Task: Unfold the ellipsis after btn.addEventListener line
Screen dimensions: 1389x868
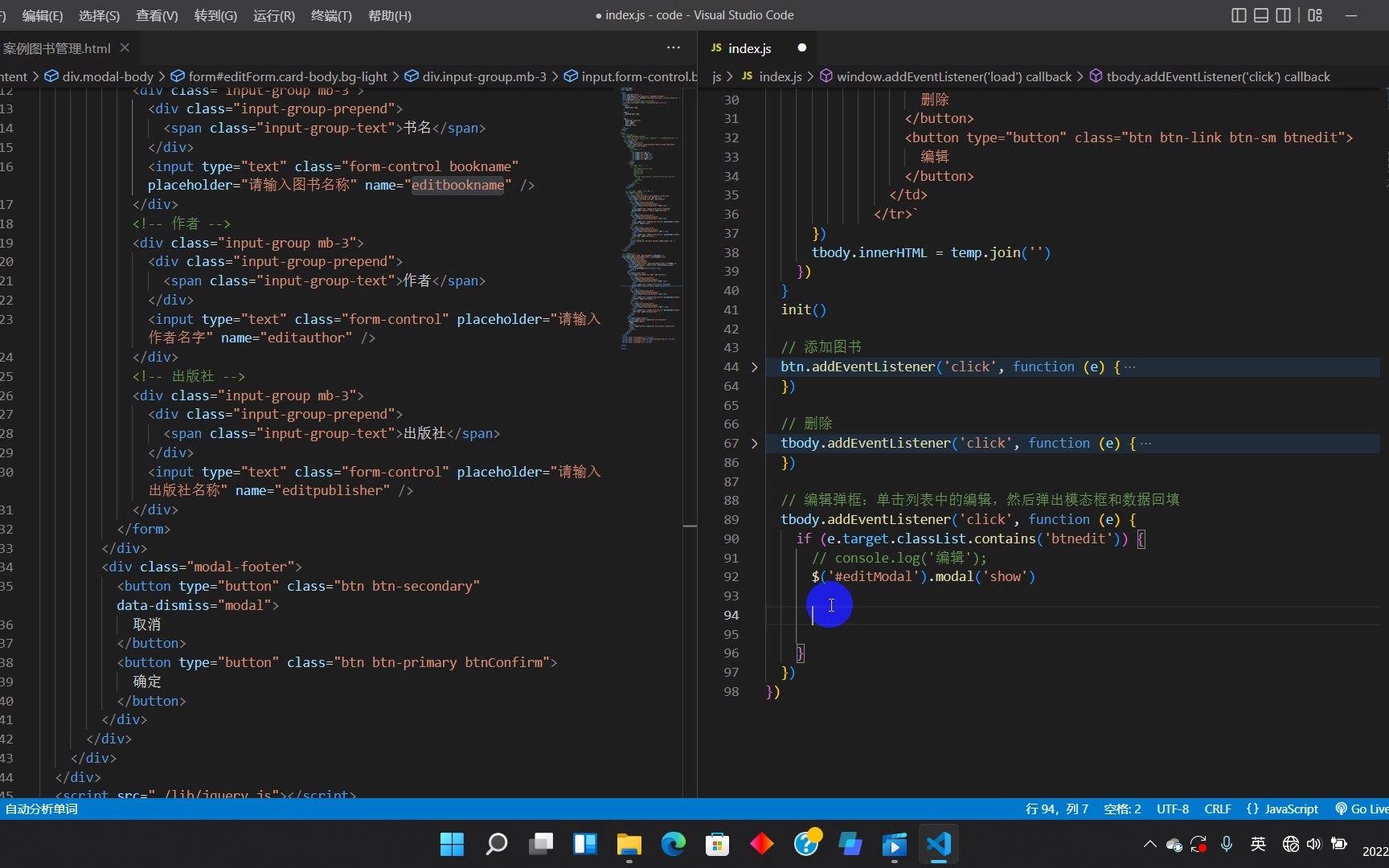Action: [1130, 367]
